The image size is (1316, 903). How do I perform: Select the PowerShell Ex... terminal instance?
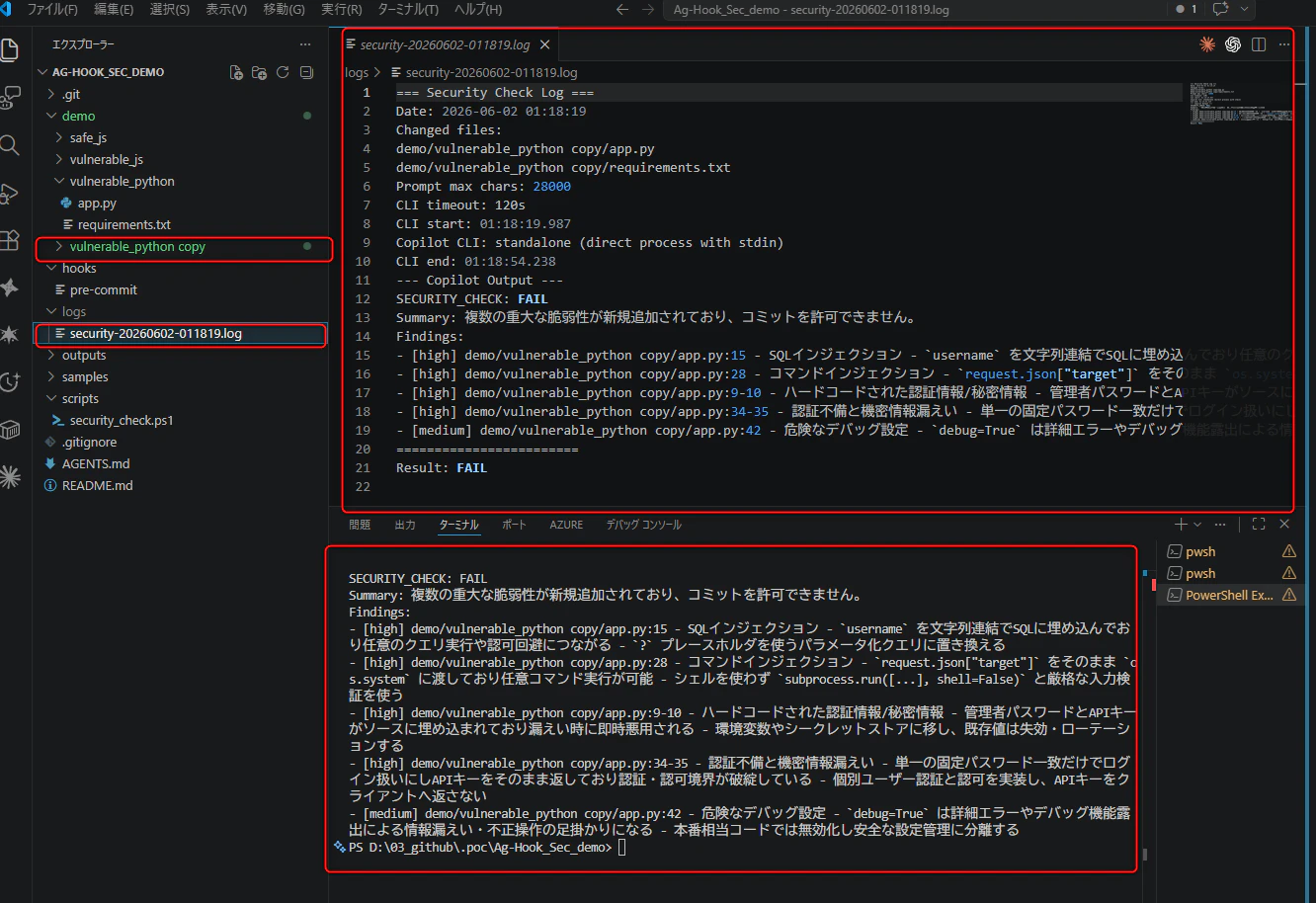pos(1231,595)
